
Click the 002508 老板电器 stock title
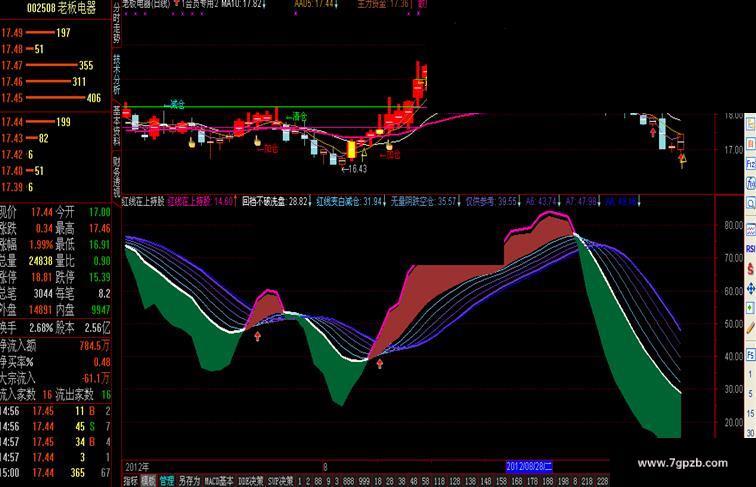[61, 8]
